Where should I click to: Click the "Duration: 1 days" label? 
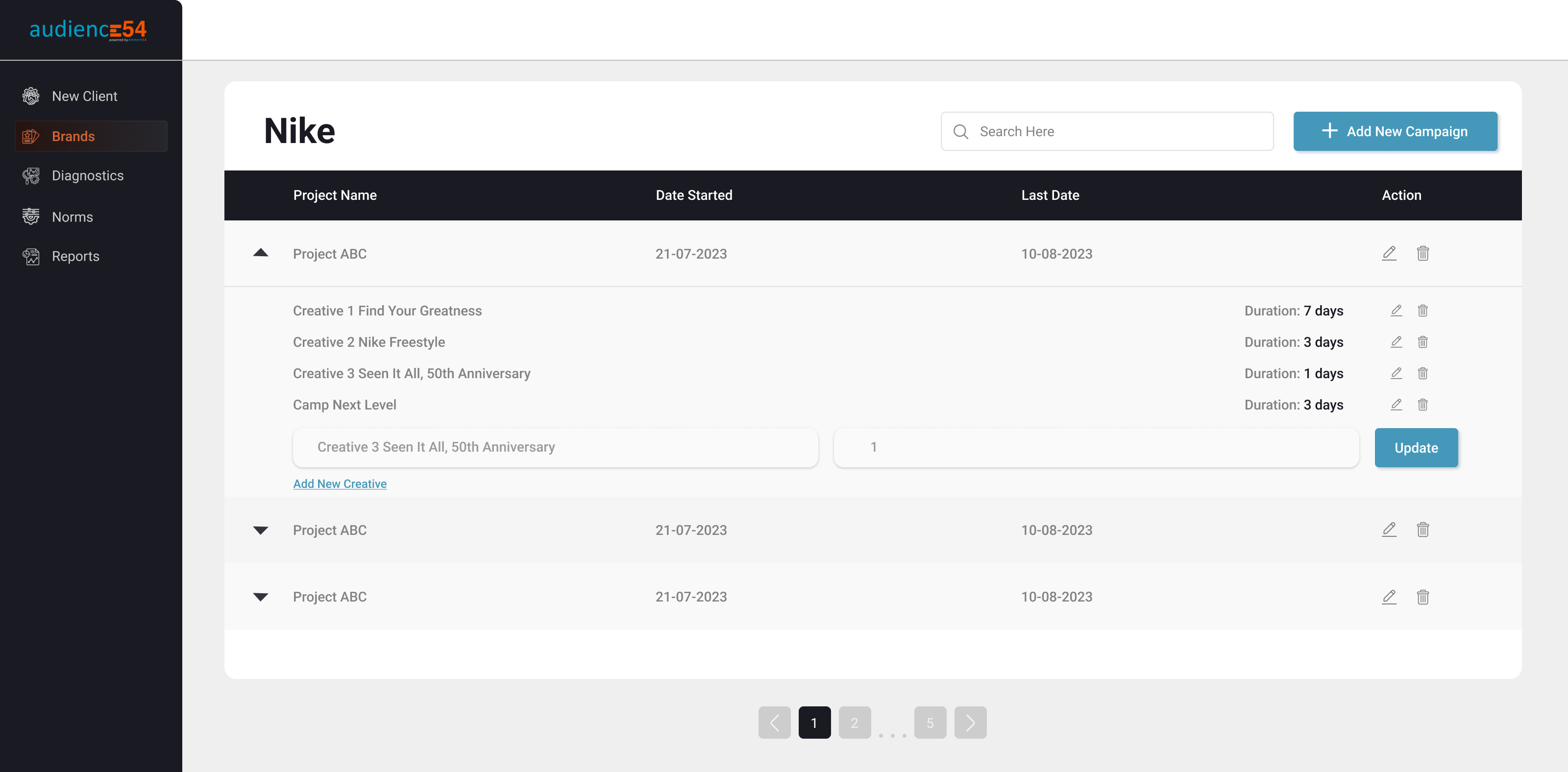pos(1294,374)
